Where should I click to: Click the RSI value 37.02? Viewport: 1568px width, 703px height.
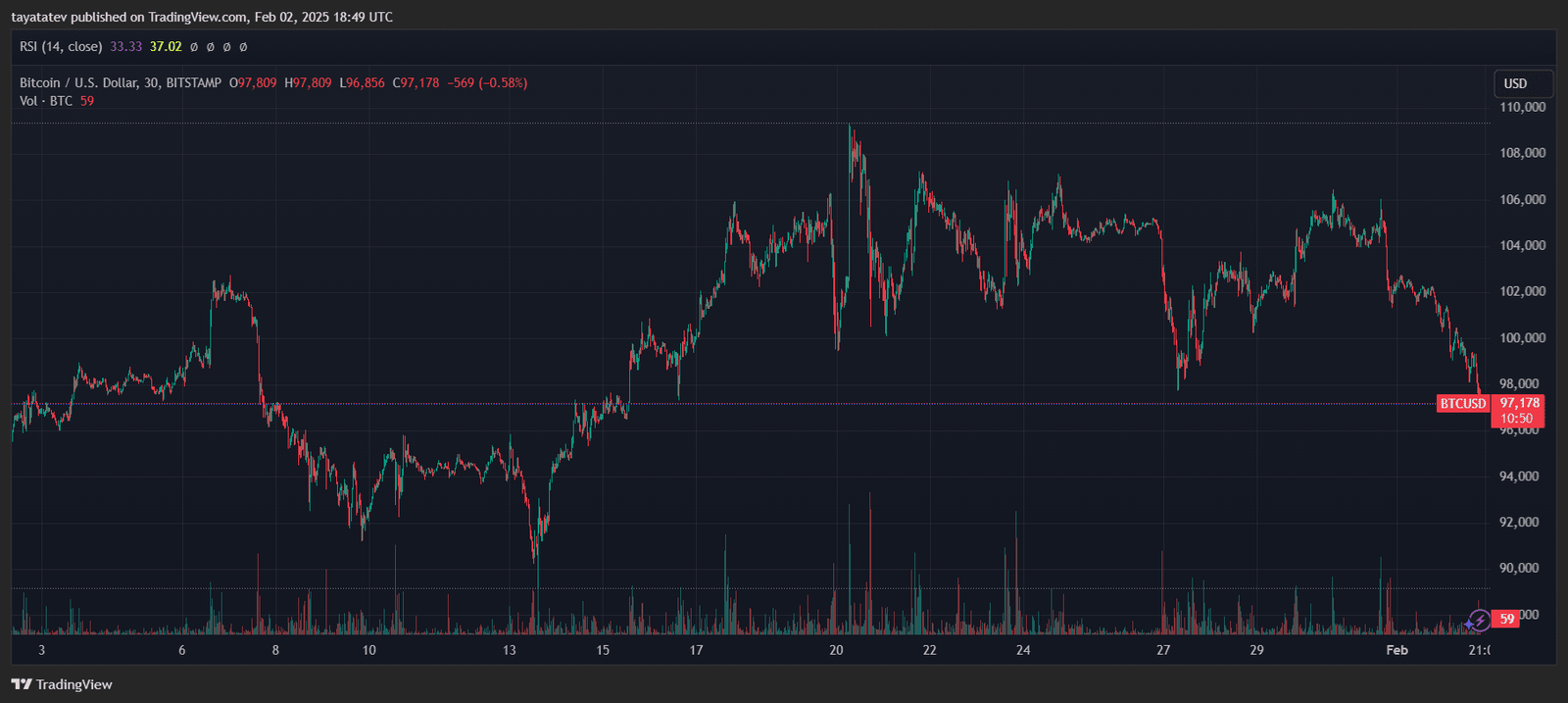coord(166,46)
